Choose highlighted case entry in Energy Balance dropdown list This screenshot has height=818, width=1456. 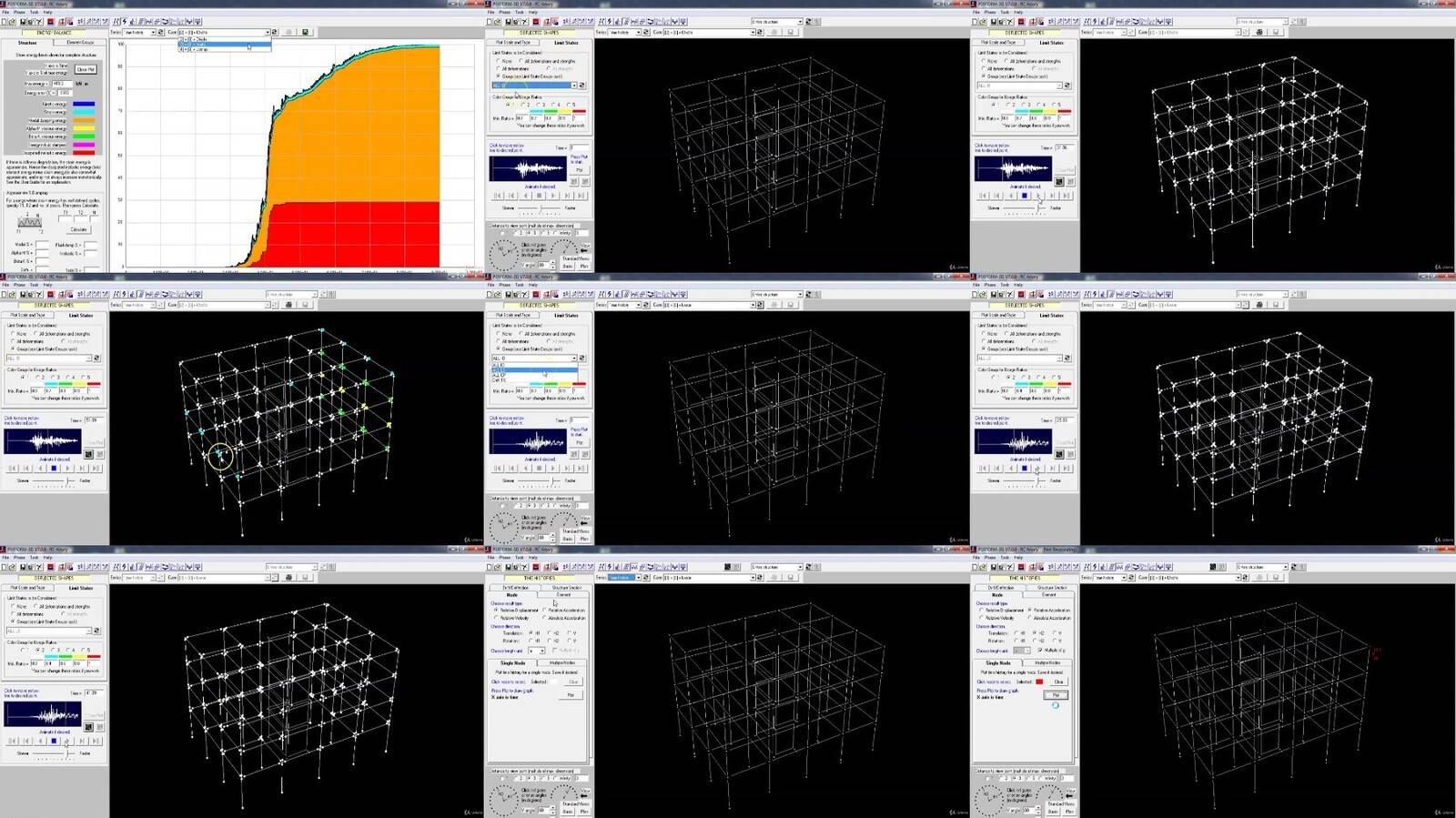click(225, 45)
